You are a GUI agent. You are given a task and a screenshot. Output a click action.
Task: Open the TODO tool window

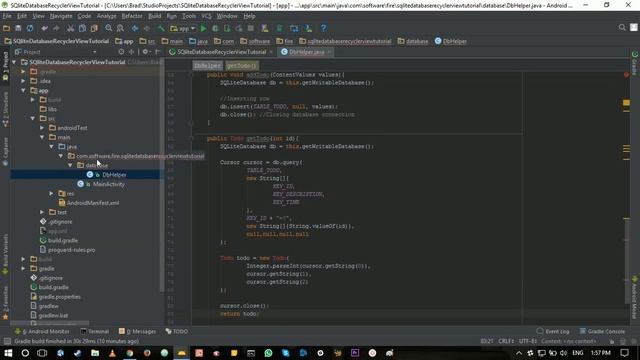click(x=176, y=331)
